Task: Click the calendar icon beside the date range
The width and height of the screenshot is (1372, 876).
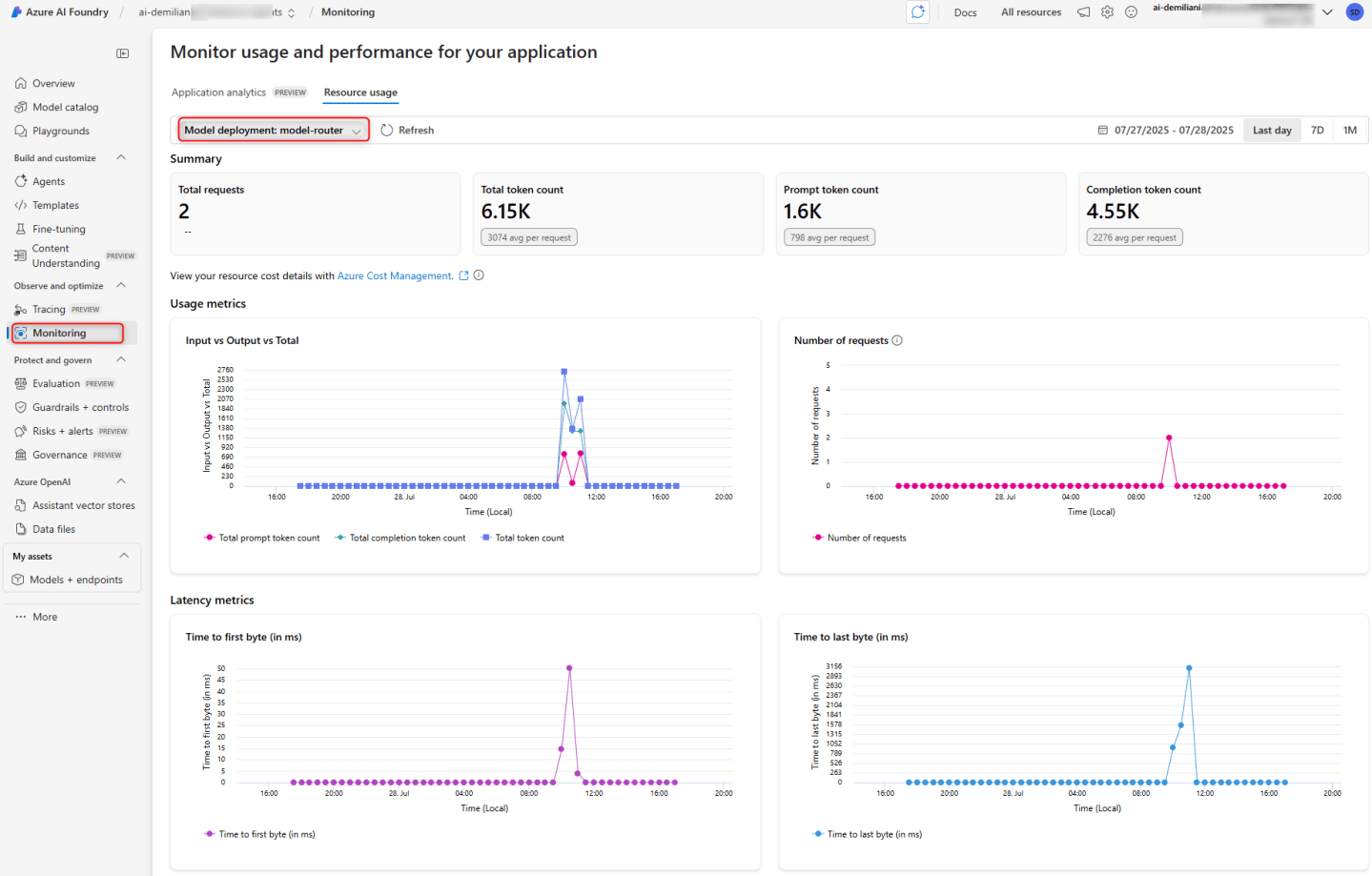Action: click(1103, 131)
